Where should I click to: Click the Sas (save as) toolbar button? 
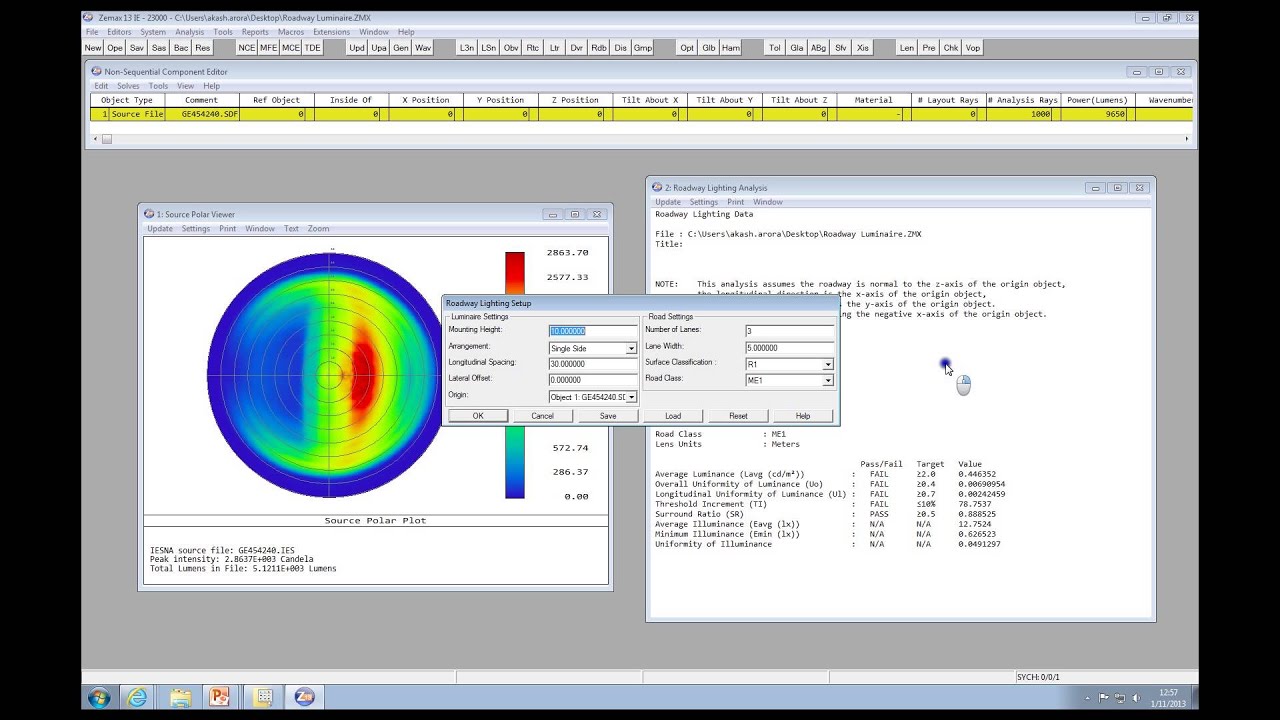159,48
